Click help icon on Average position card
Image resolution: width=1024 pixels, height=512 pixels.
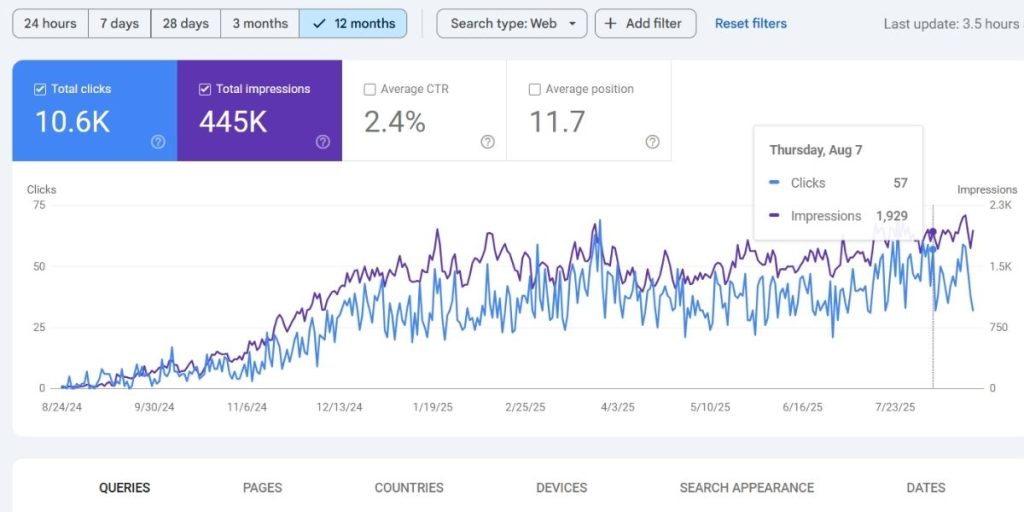[652, 142]
